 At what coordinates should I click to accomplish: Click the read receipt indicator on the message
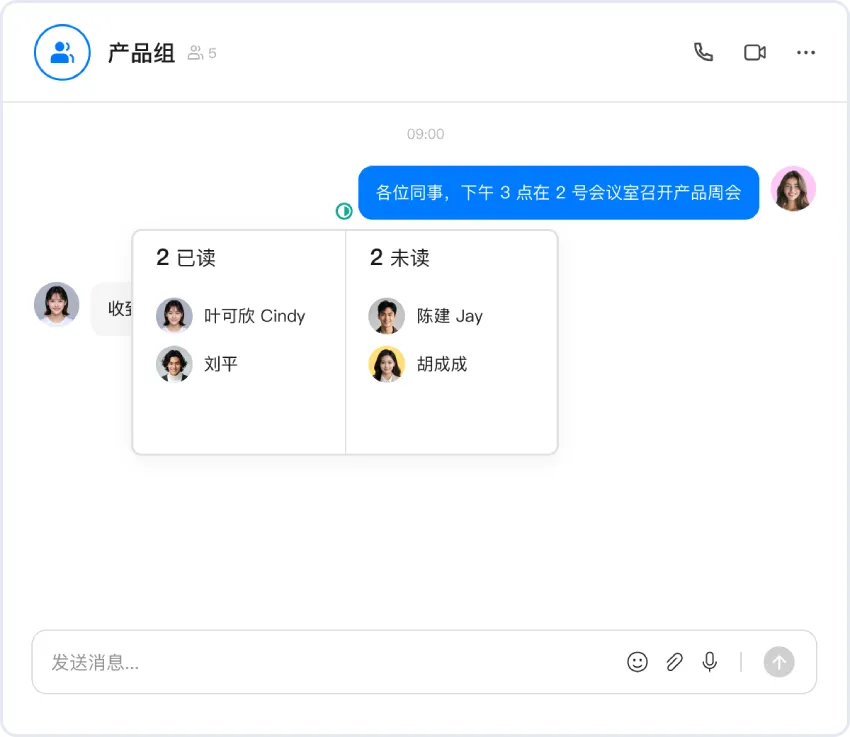tap(344, 210)
